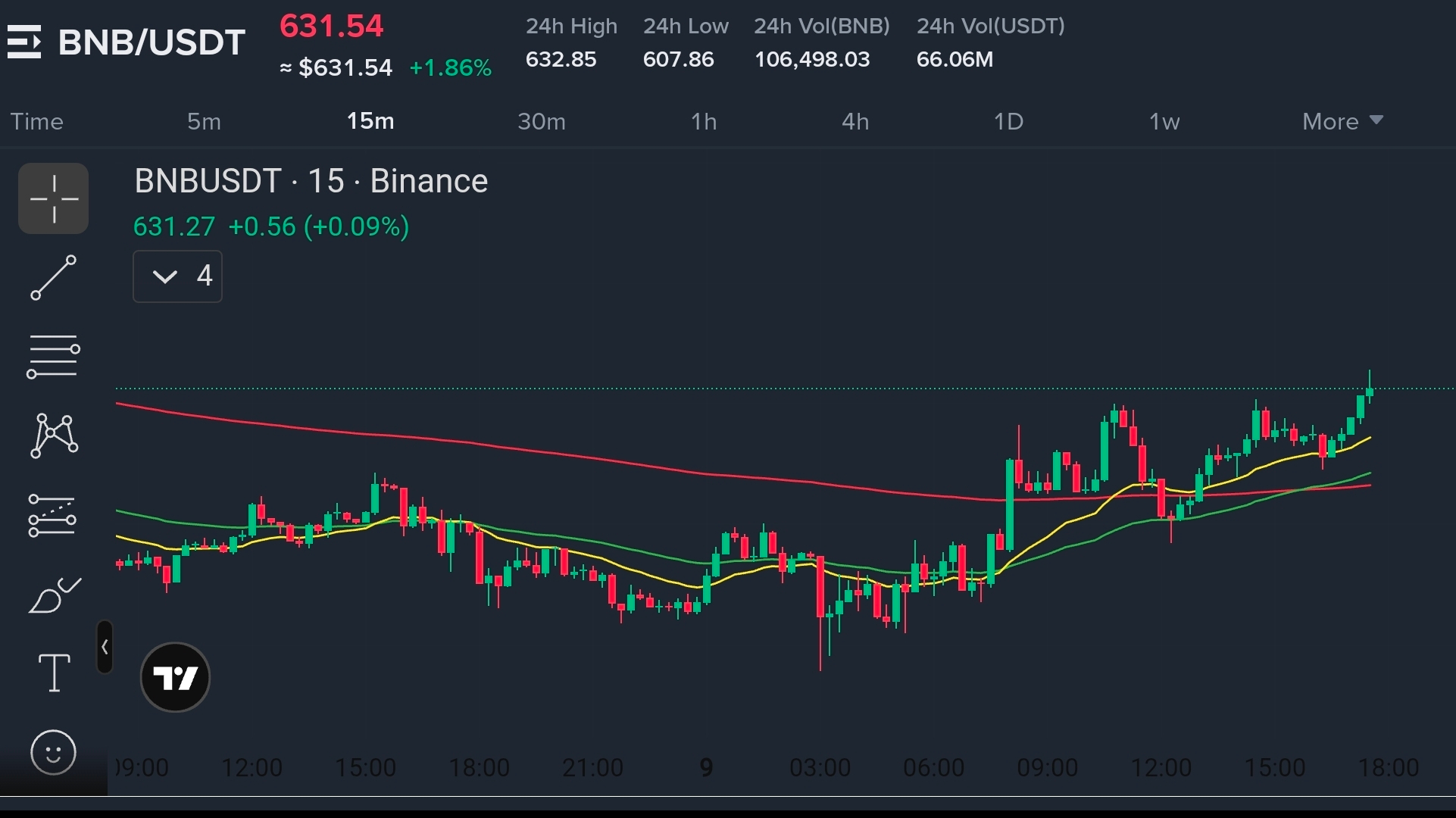Image resolution: width=1456 pixels, height=818 pixels.
Task: Select the crosshair cursor tool
Action: click(x=54, y=198)
